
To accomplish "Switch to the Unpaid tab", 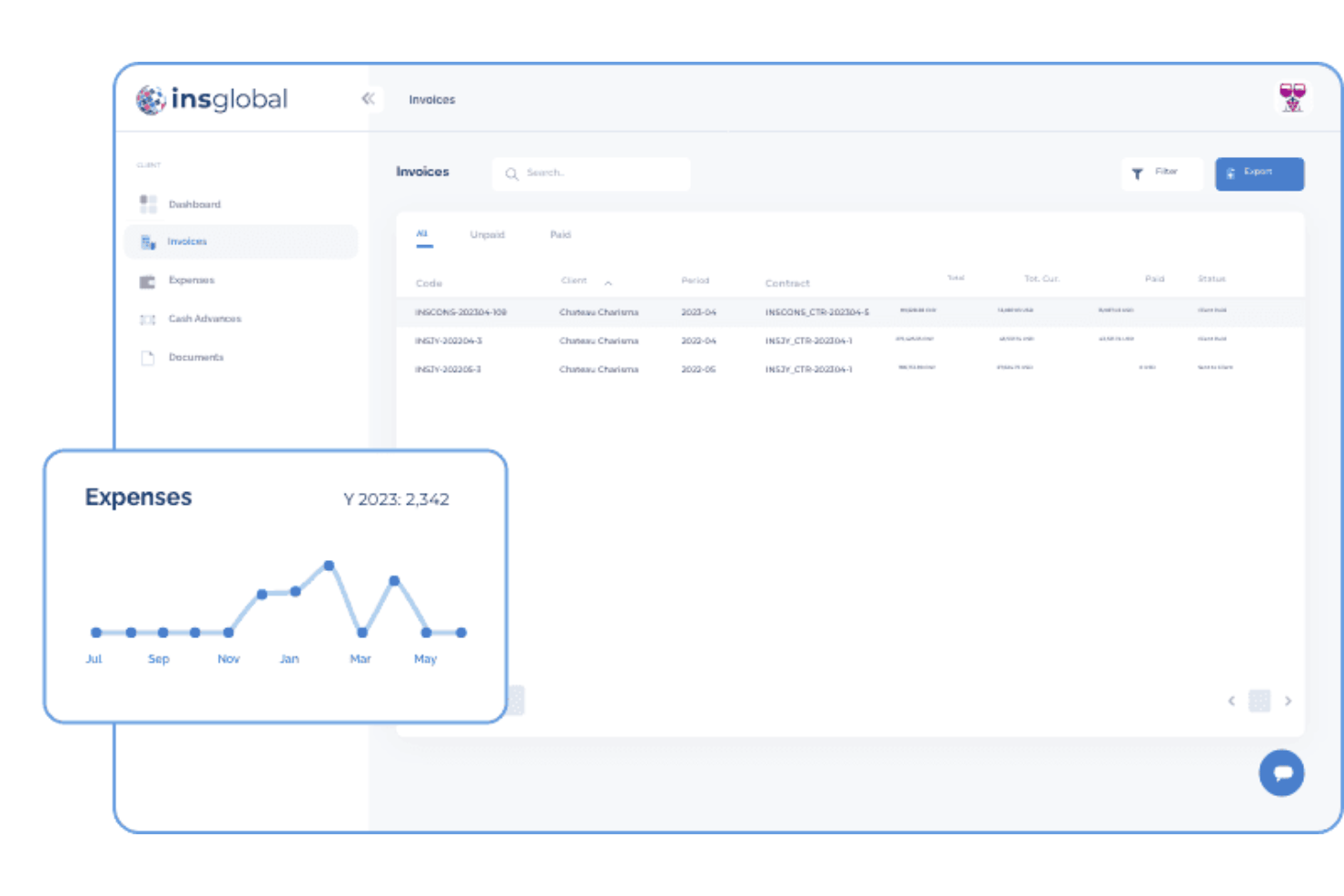I will [x=488, y=234].
